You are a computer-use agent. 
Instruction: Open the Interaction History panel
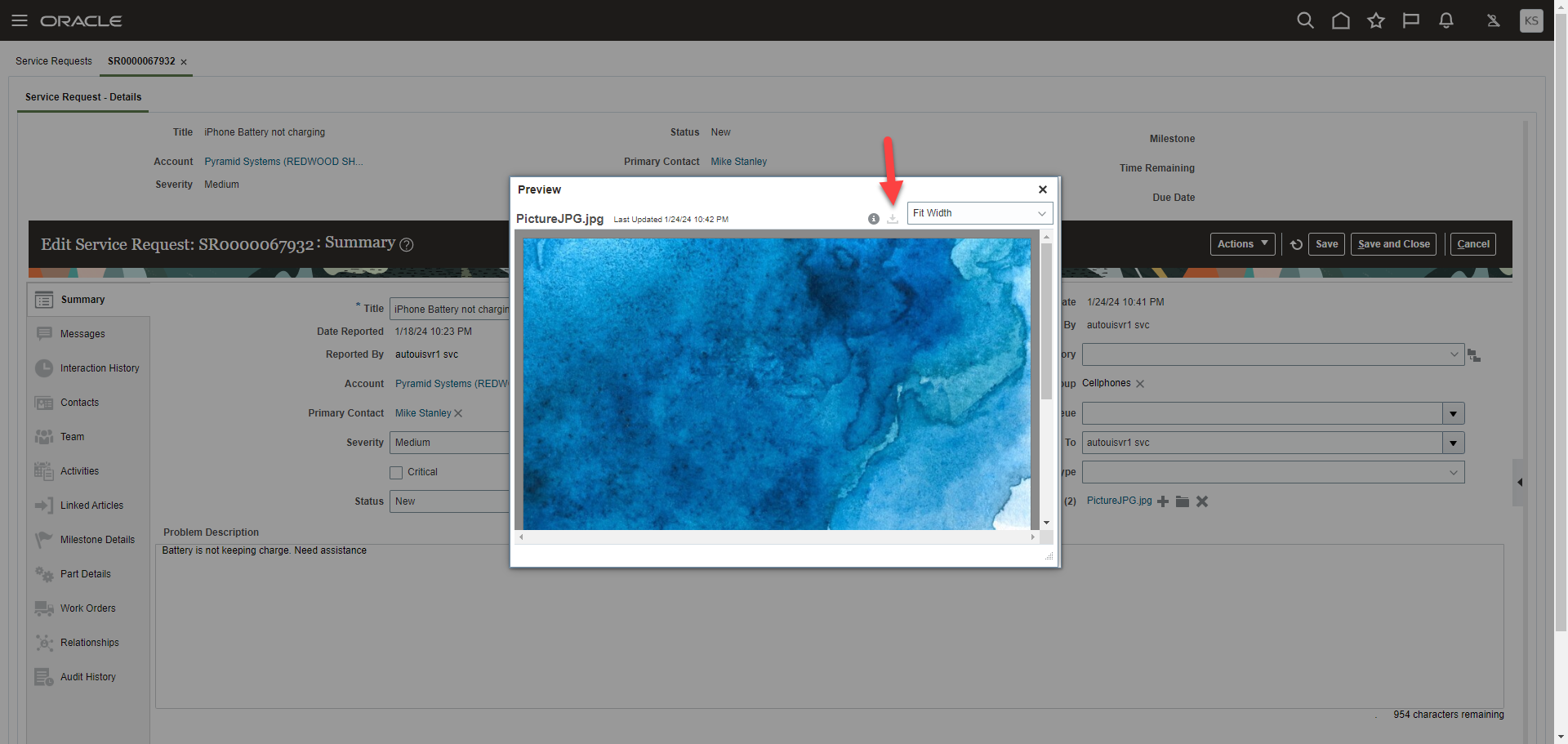(x=99, y=368)
